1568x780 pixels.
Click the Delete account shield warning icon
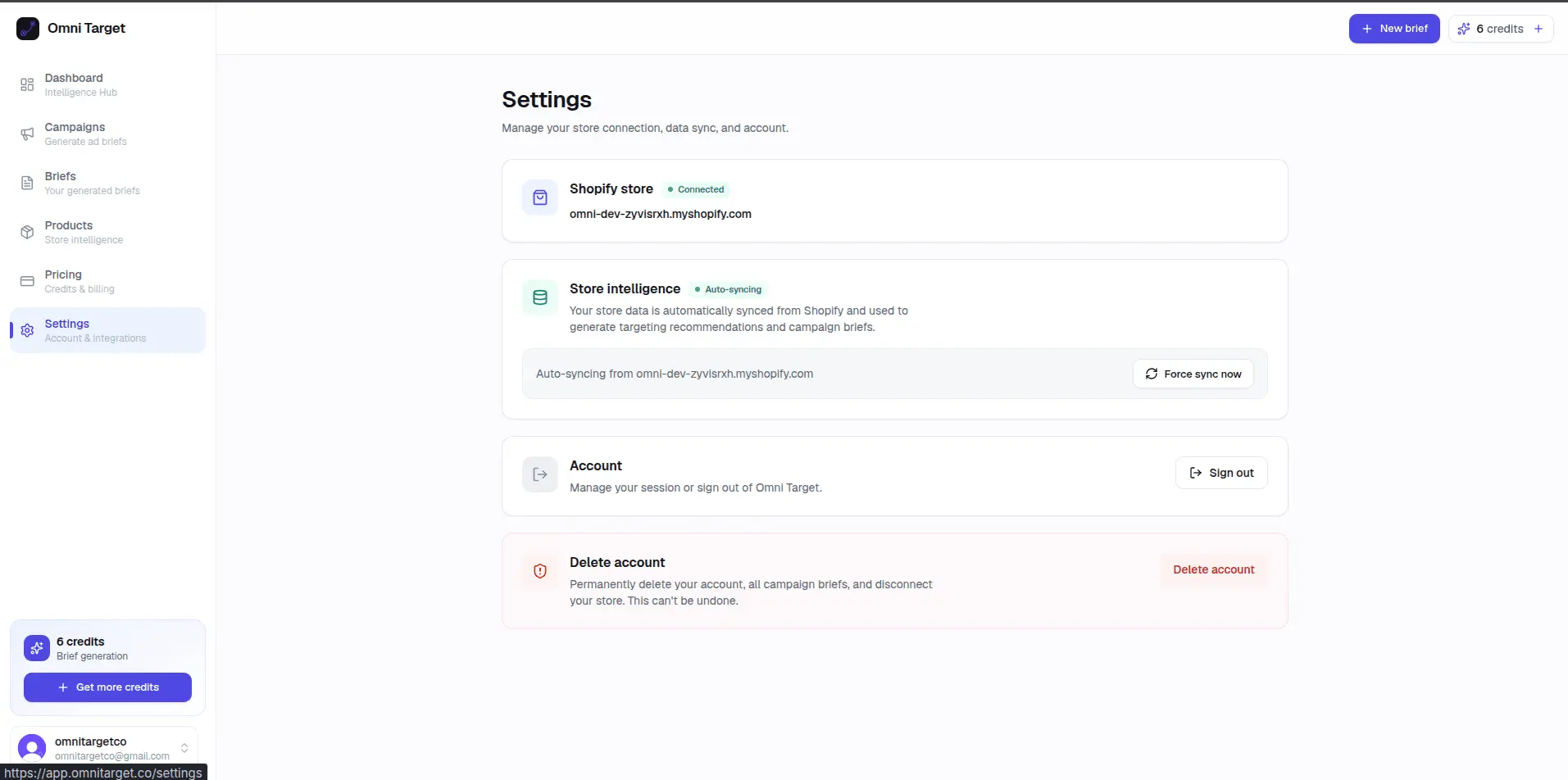click(x=540, y=571)
